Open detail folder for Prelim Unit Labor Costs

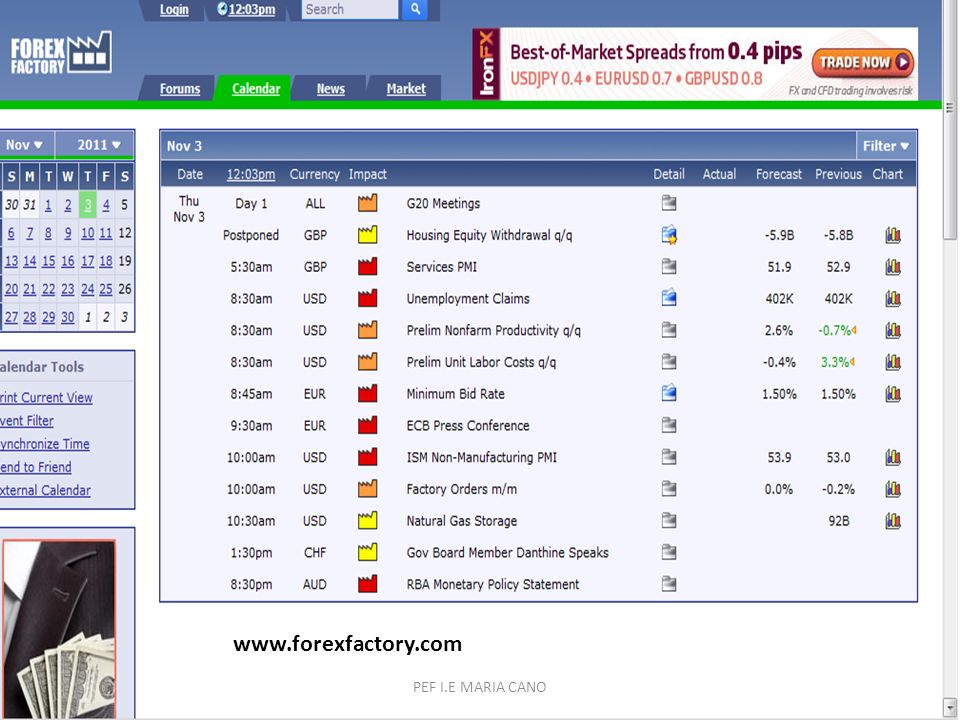669,362
